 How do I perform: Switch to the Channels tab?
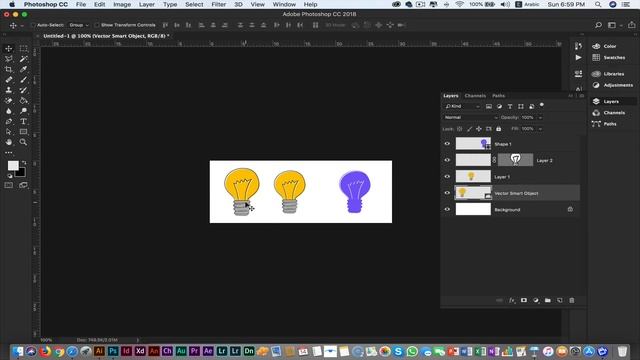coord(475,96)
